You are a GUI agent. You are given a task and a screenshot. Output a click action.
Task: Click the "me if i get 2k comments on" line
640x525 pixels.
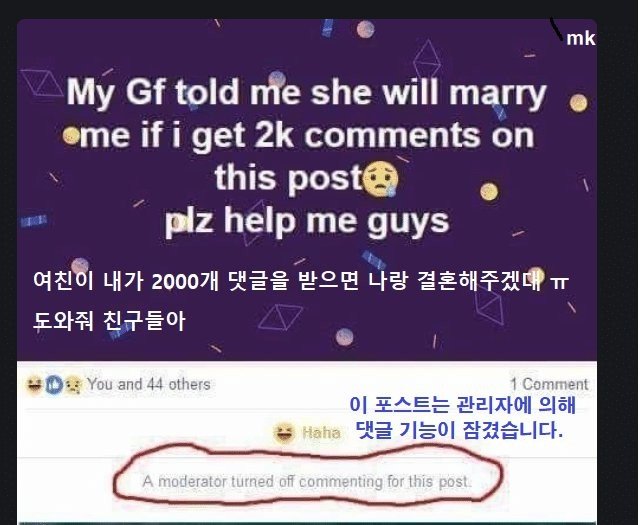tap(307, 136)
